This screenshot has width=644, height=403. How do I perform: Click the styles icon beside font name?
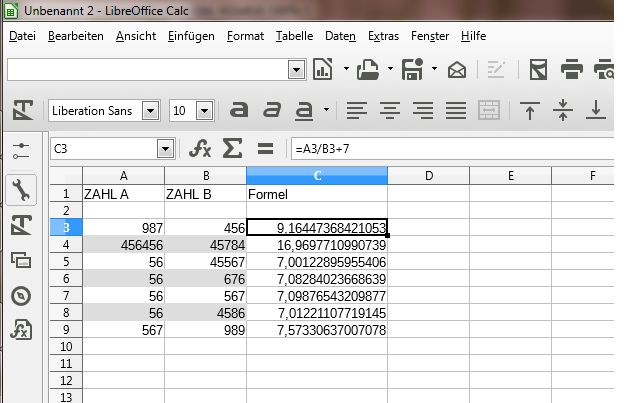[x=23, y=110]
